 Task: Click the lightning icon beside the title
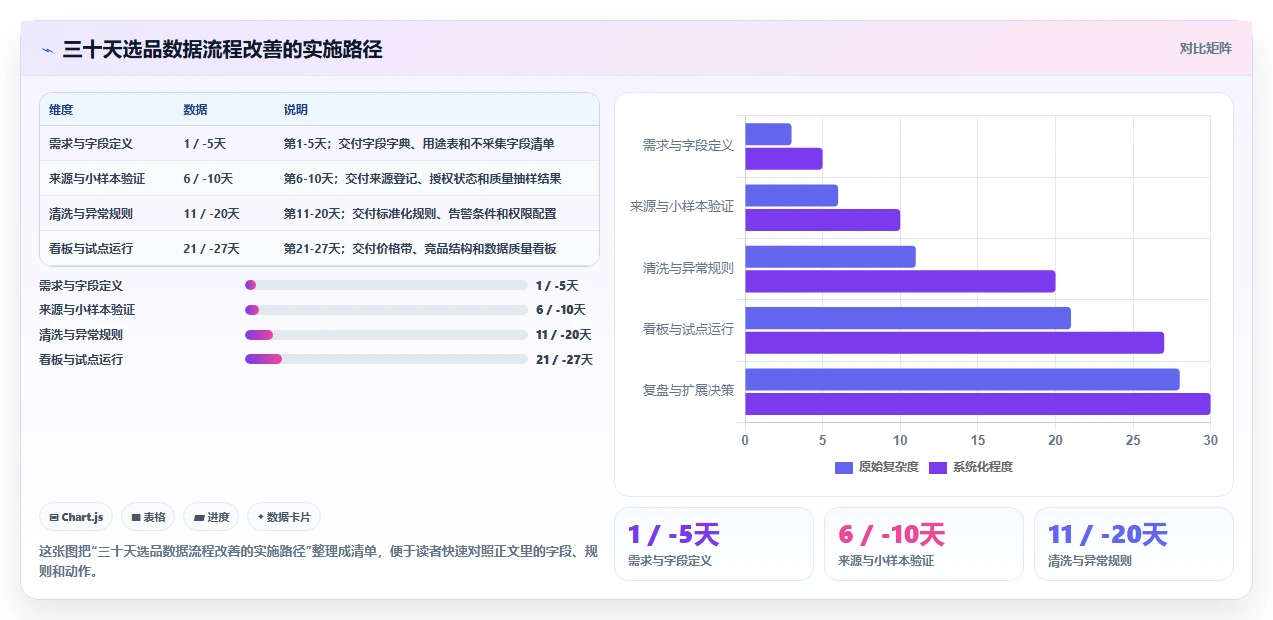point(47,50)
